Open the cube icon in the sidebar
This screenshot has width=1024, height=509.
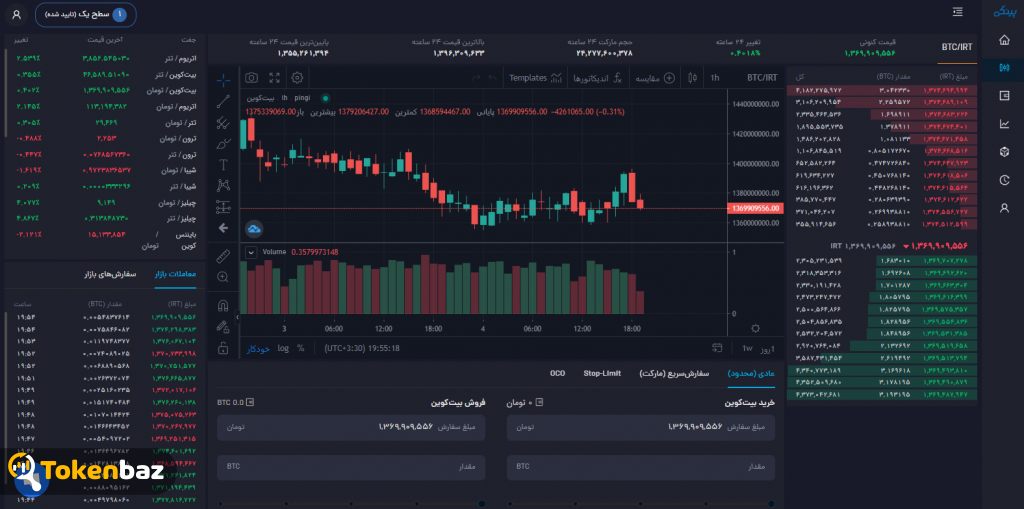click(1004, 152)
